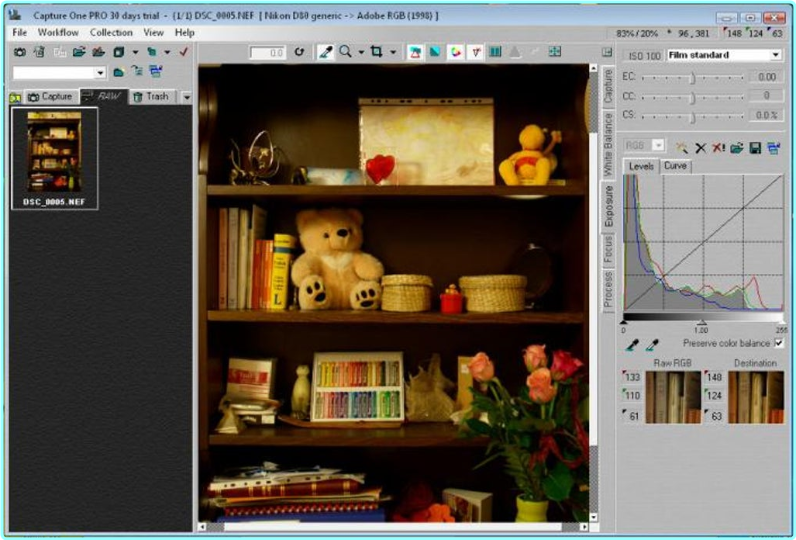
Task: Click the rotation angle input field
Action: click(268, 52)
